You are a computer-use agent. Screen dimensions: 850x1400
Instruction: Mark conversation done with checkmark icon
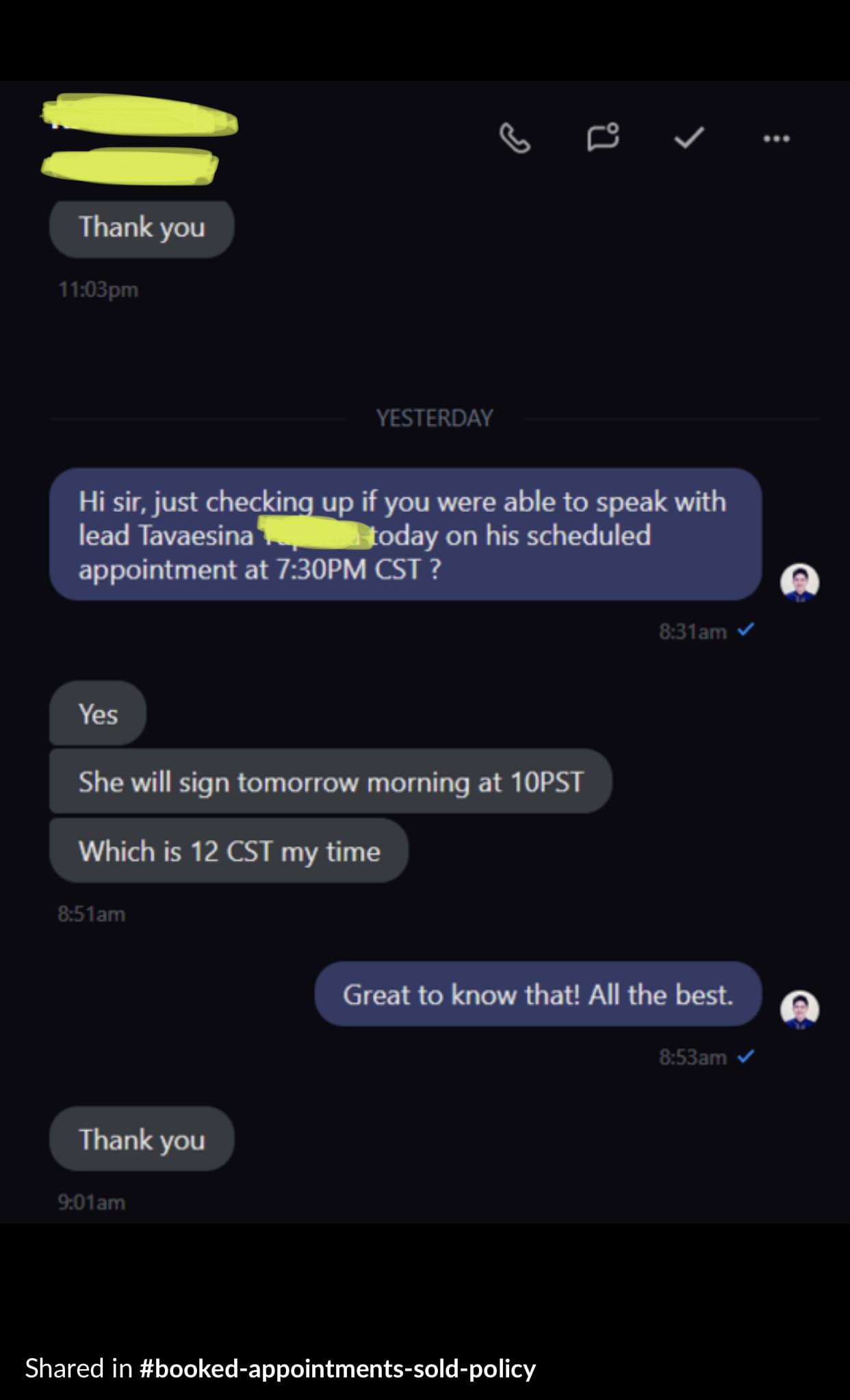689,138
